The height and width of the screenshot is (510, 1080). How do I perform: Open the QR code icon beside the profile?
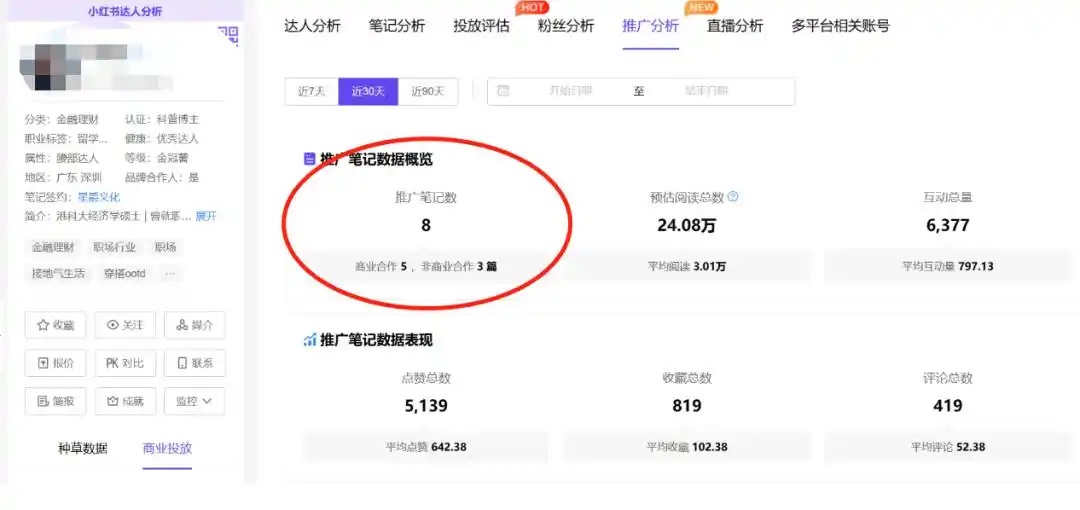point(228,34)
